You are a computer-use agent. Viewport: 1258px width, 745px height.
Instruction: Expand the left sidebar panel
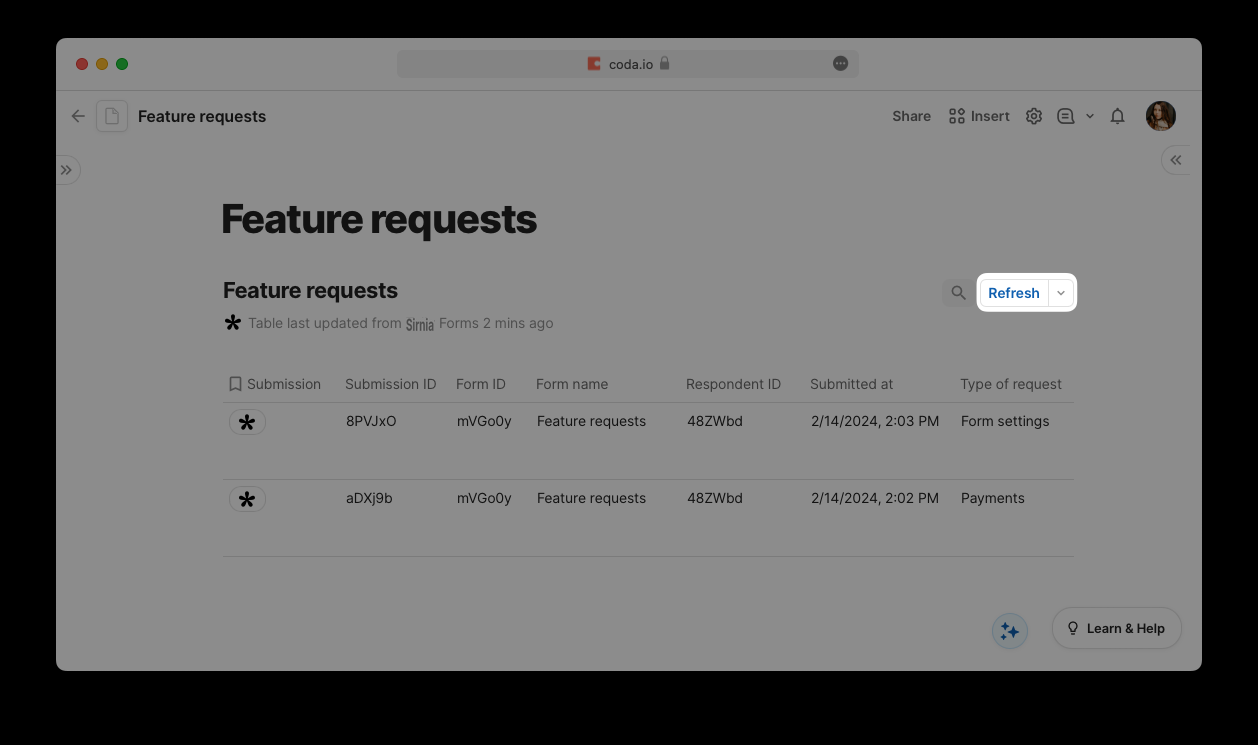[x=67, y=170]
